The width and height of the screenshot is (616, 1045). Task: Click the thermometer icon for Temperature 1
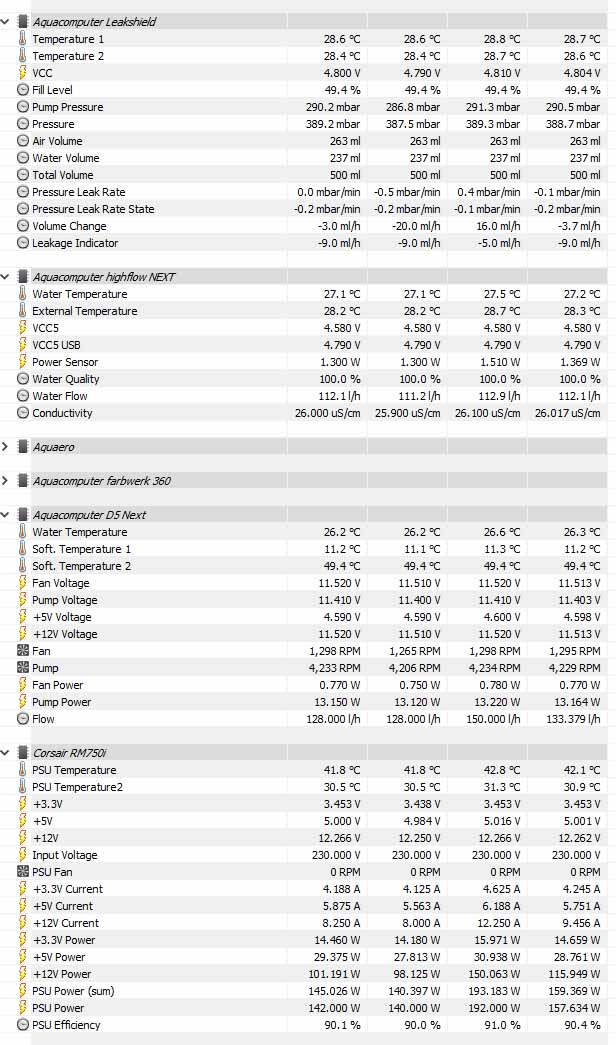[x=23, y=39]
